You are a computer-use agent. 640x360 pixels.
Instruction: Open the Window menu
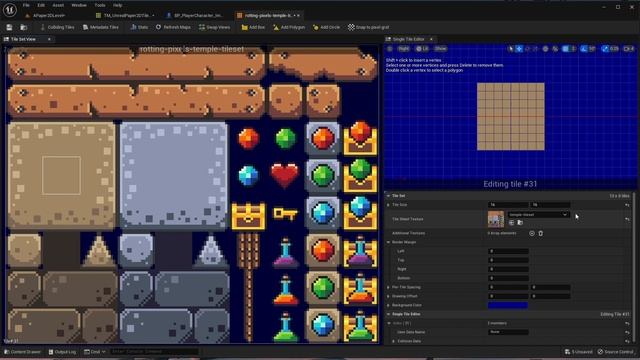tap(79, 5)
